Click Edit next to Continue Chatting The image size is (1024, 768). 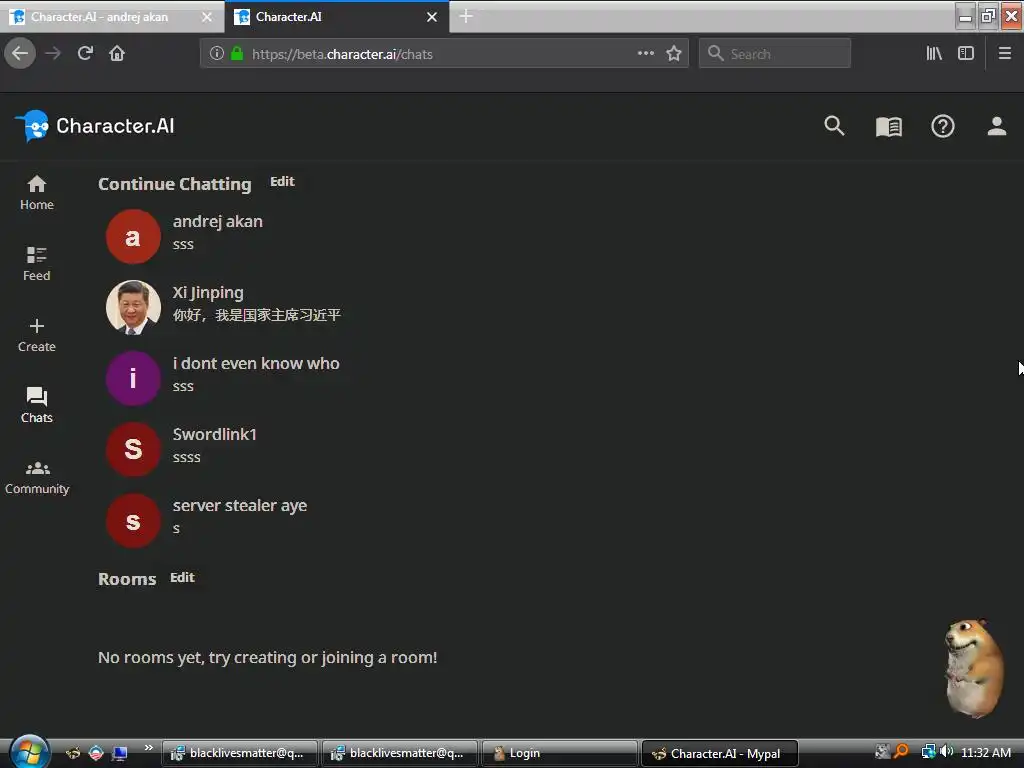pos(282,182)
